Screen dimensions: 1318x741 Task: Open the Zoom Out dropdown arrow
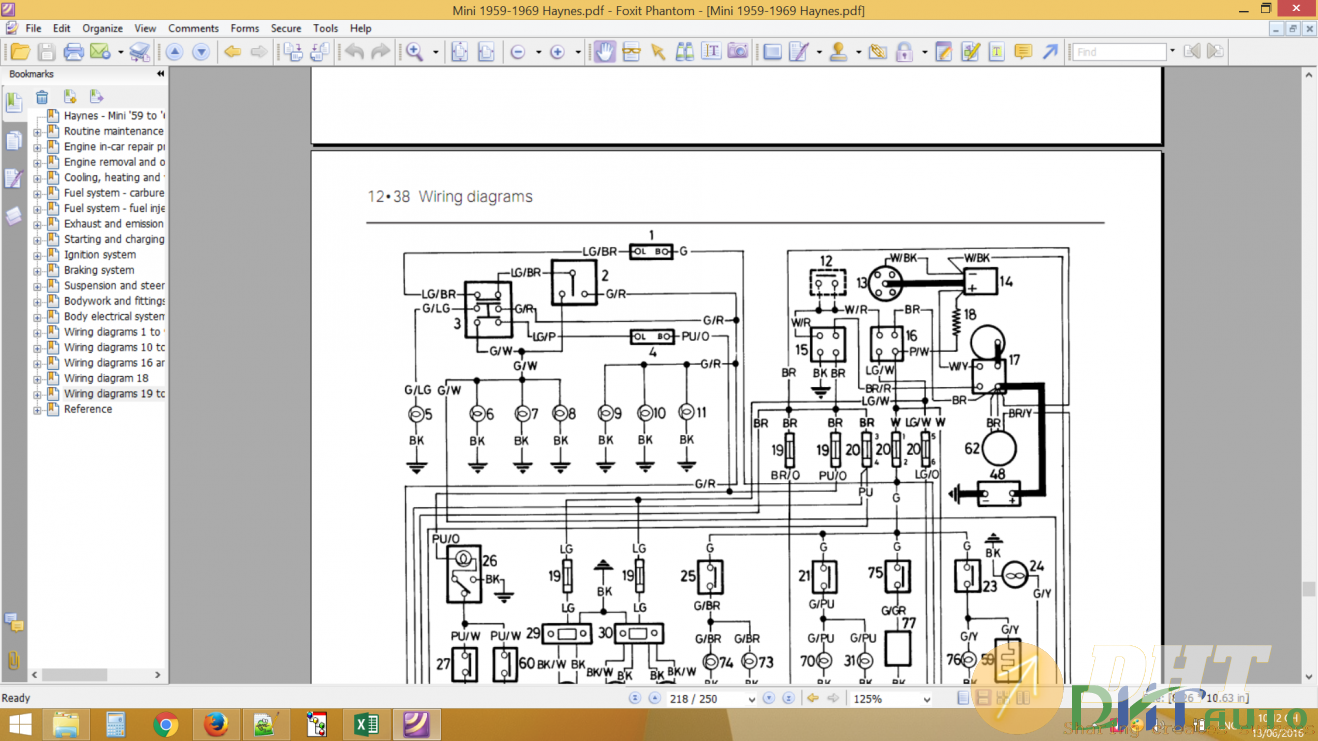point(538,52)
